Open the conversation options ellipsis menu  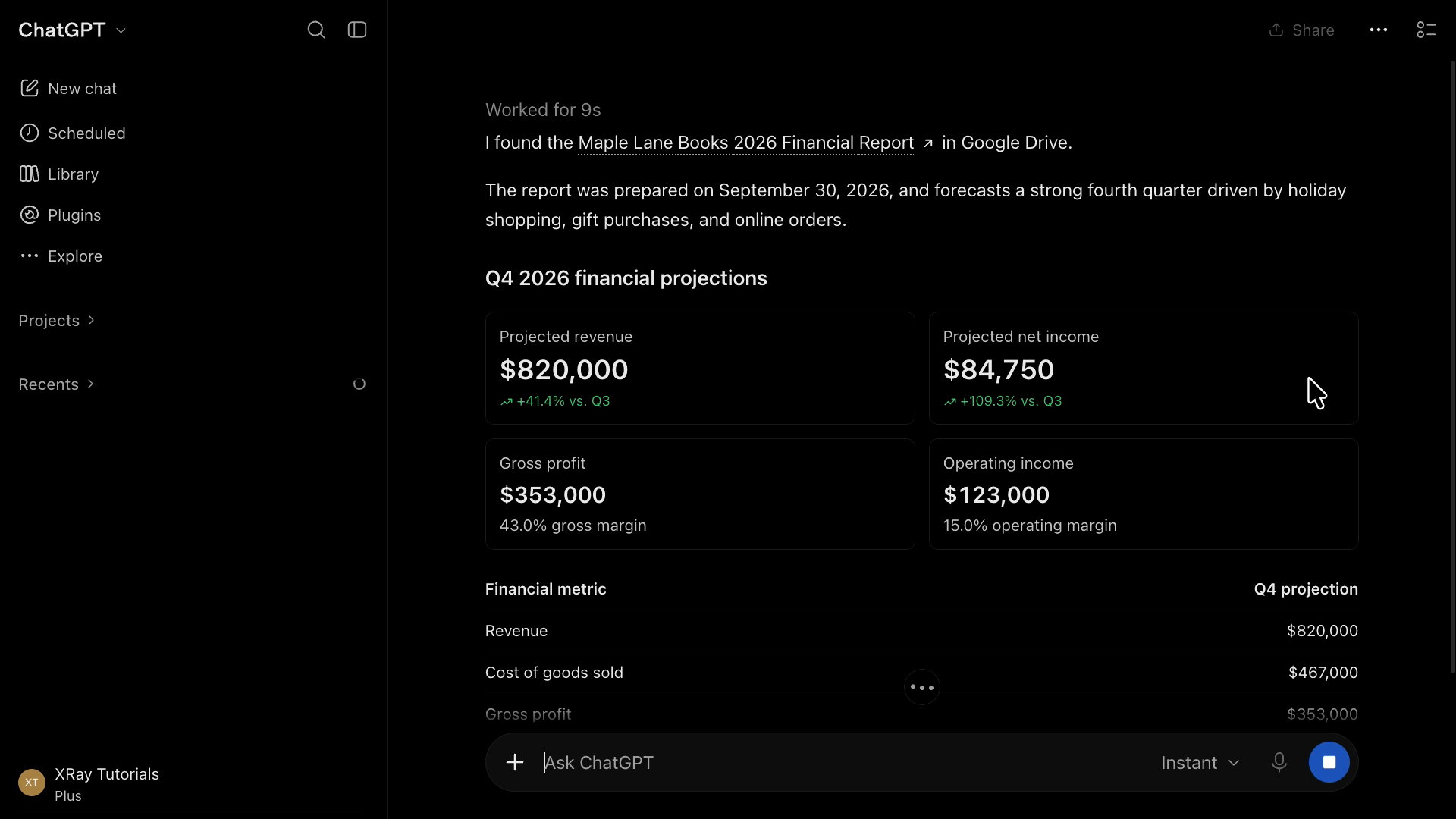tap(1379, 30)
